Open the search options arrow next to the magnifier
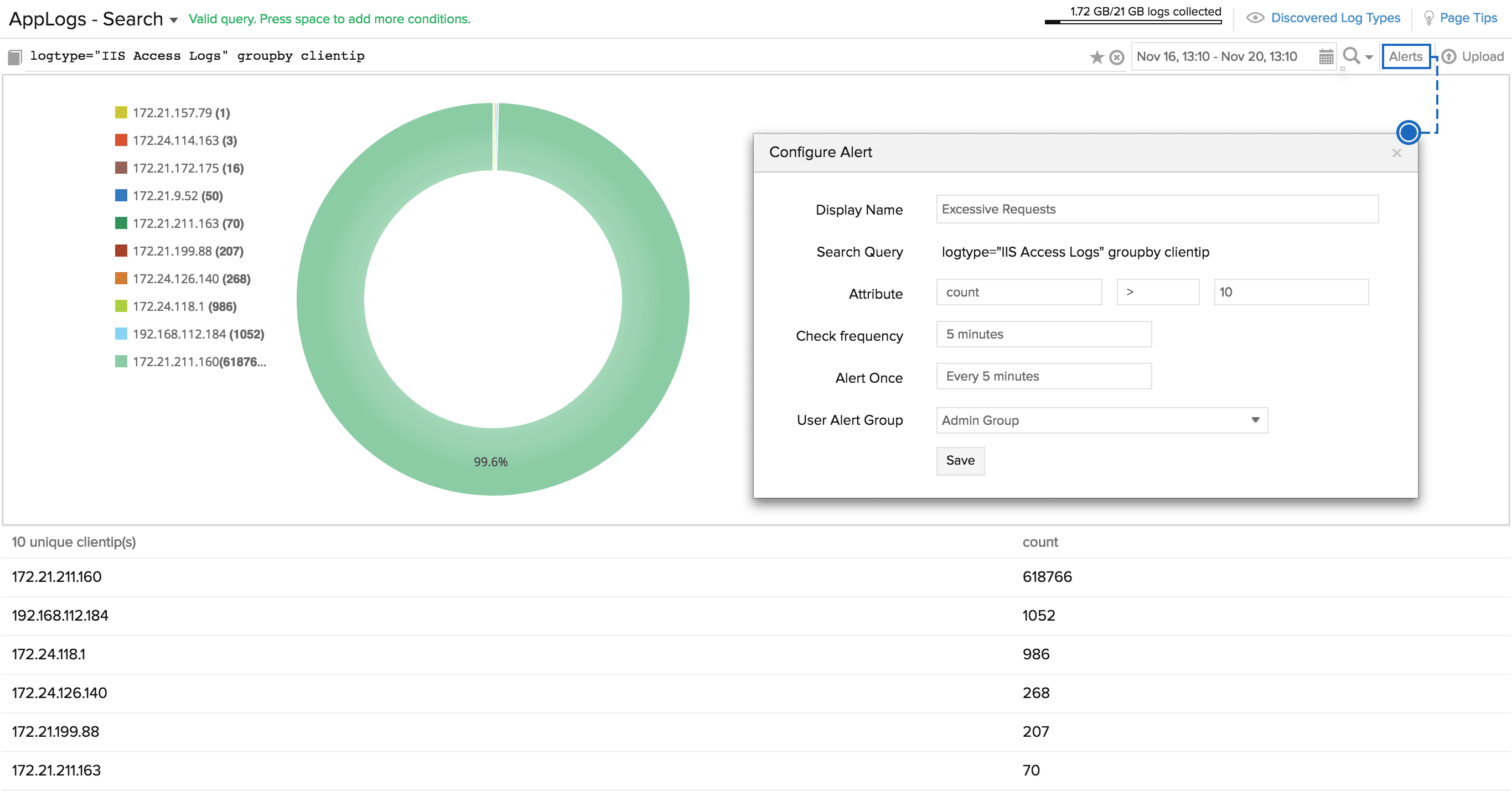The width and height of the screenshot is (1512, 791). [1369, 58]
